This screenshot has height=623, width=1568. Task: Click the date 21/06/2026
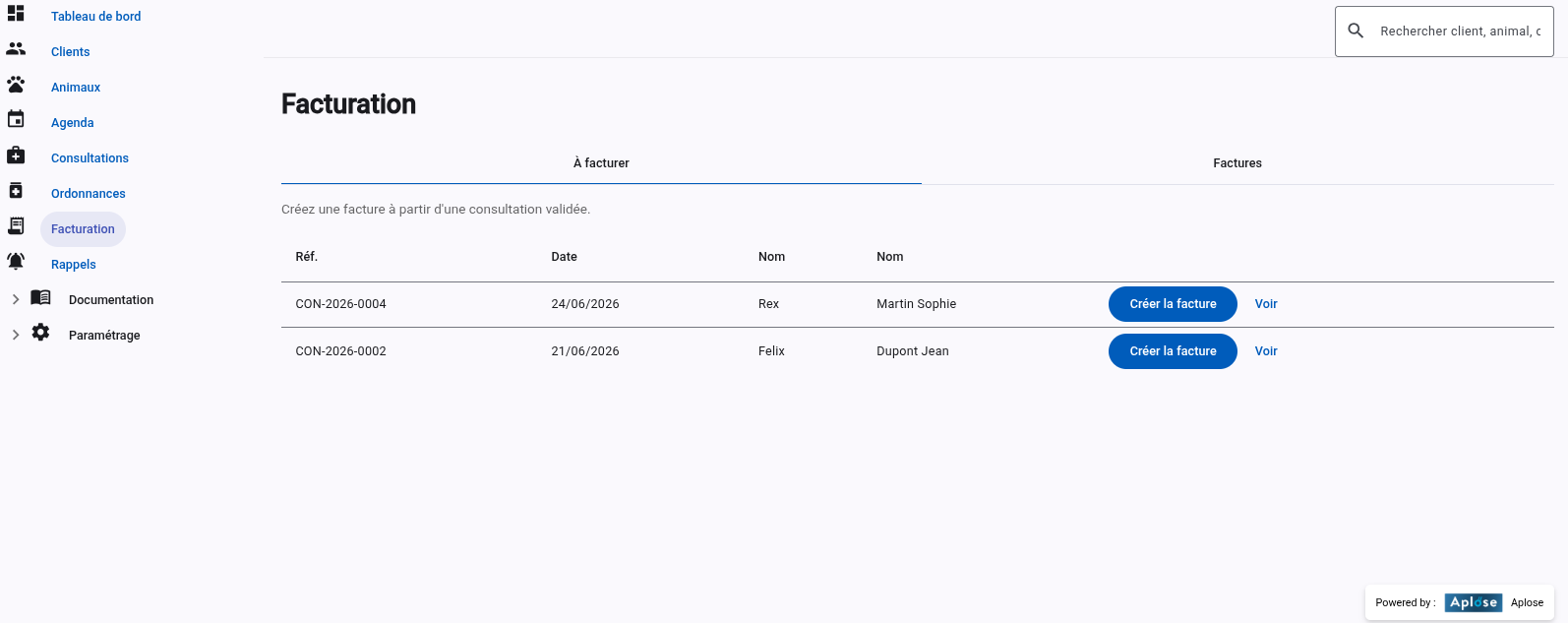(585, 351)
